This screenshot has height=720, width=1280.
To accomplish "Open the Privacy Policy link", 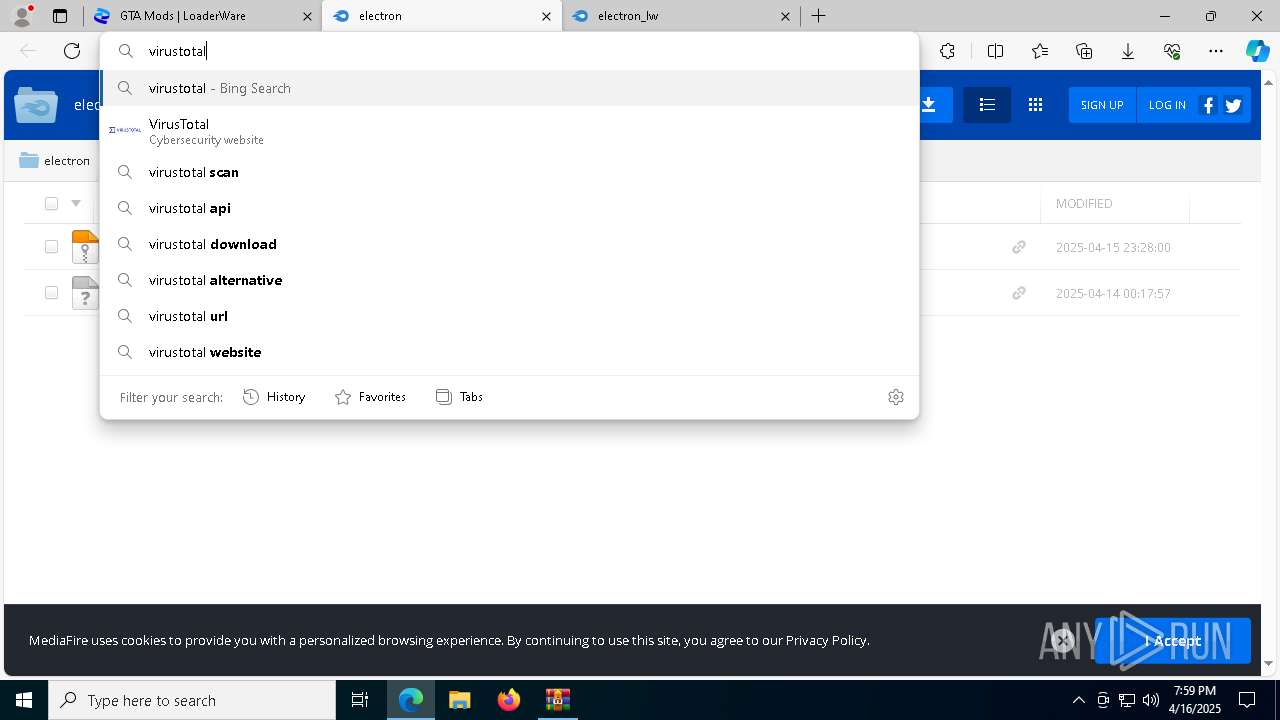I will click(x=826, y=640).
